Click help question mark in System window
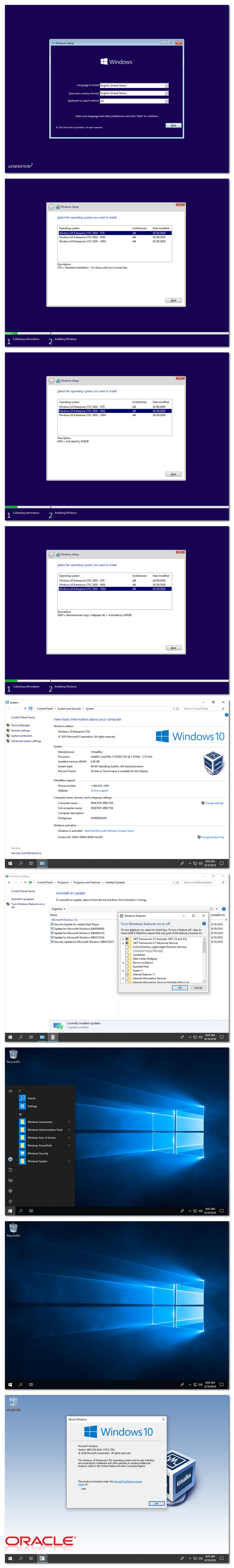The image size is (234, 1568). click(226, 714)
